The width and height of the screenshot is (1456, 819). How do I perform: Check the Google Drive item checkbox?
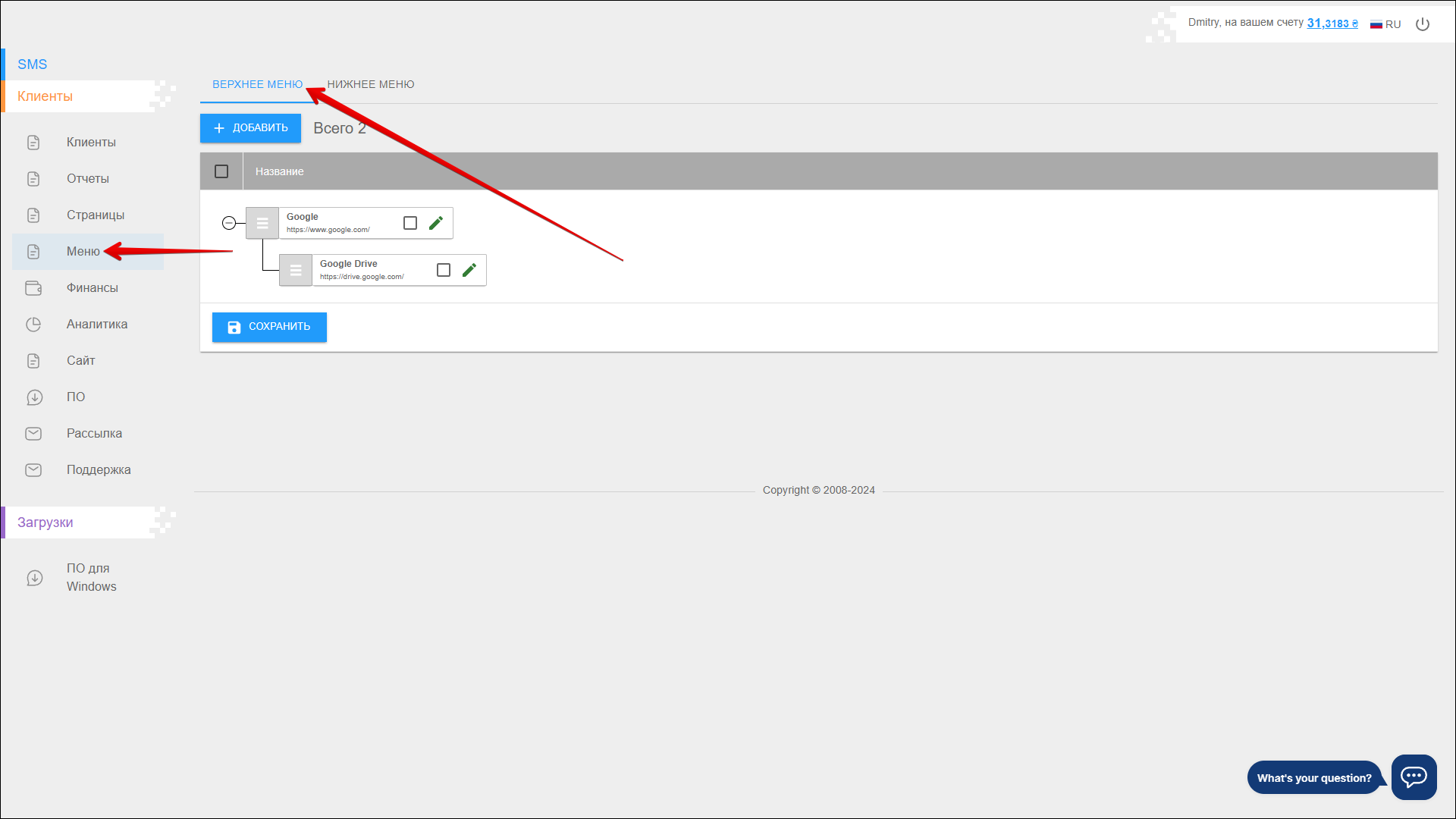444,270
